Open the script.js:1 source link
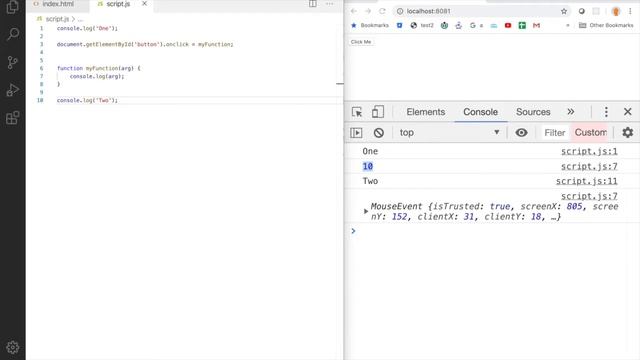 (x=589, y=151)
